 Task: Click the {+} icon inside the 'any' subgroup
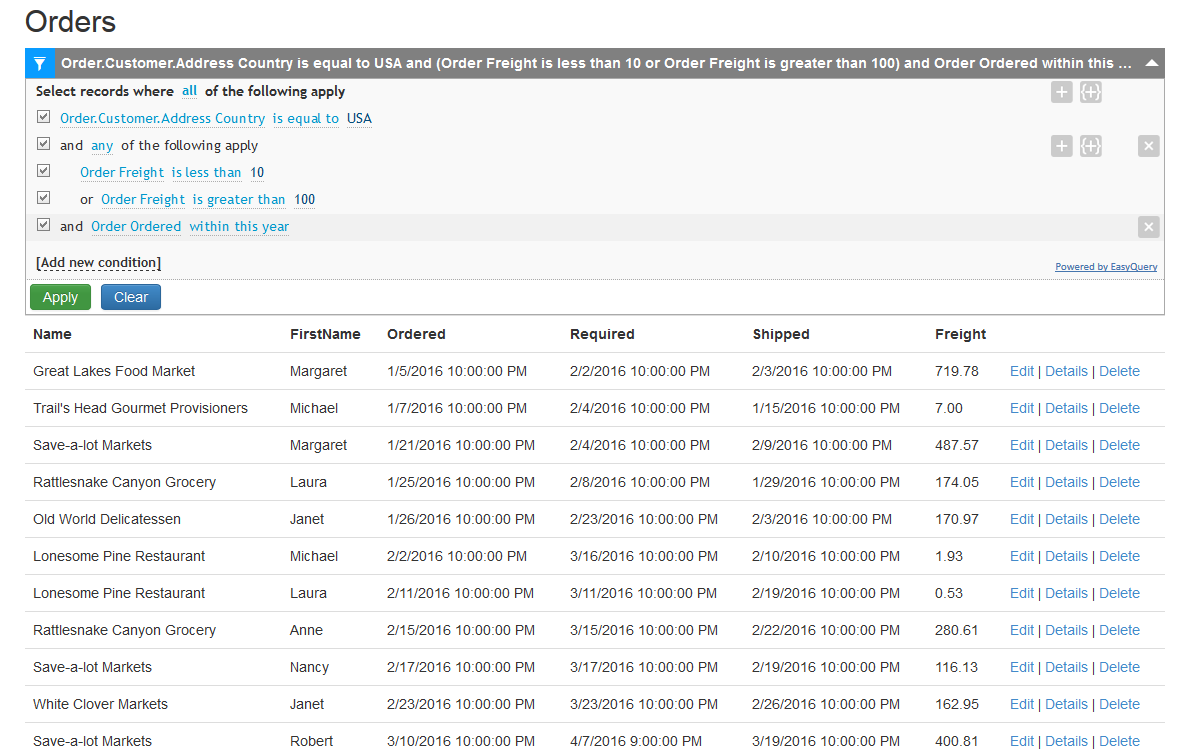(x=1090, y=146)
